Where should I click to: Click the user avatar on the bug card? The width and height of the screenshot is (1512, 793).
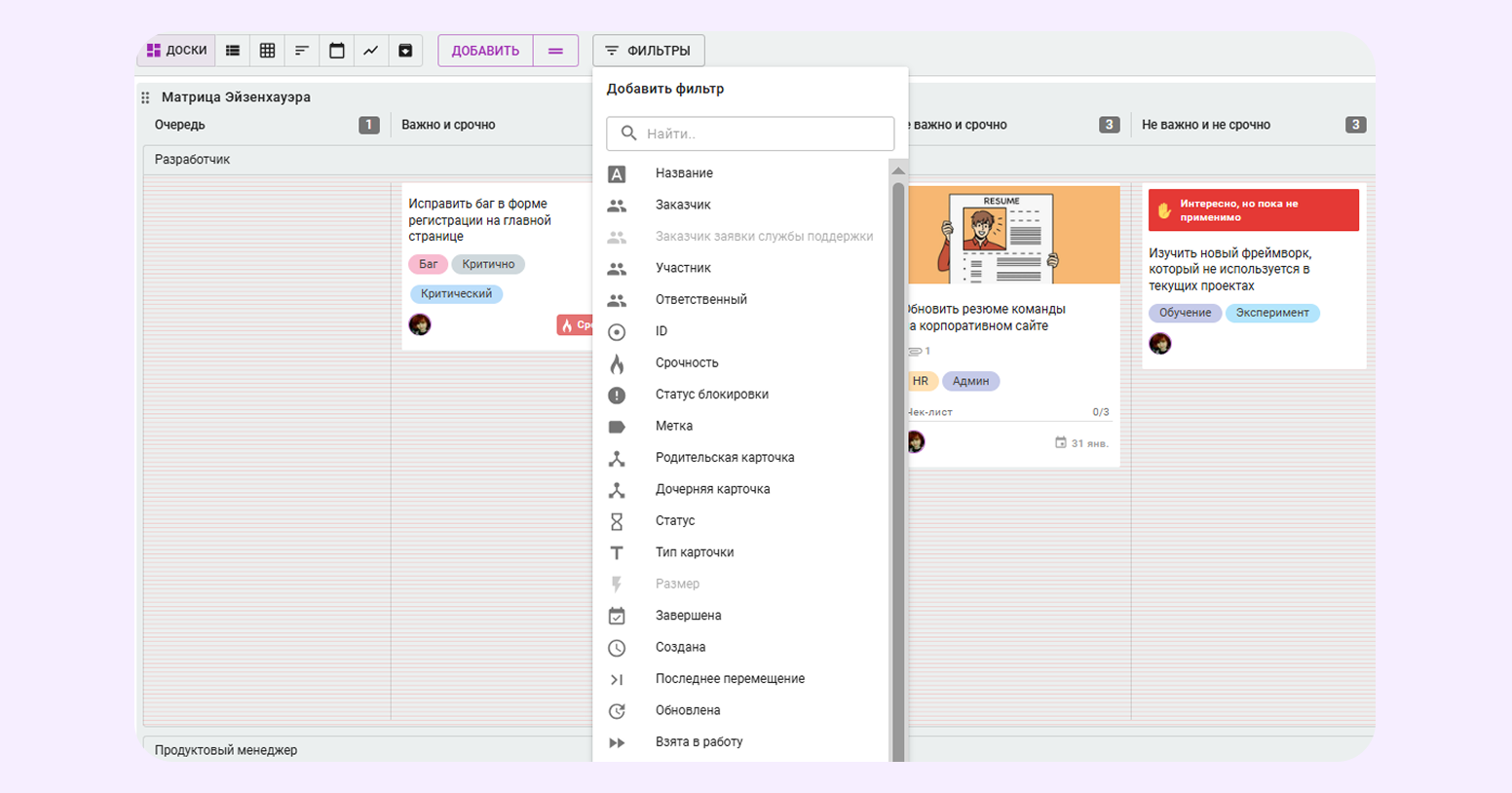pyautogui.click(x=420, y=324)
